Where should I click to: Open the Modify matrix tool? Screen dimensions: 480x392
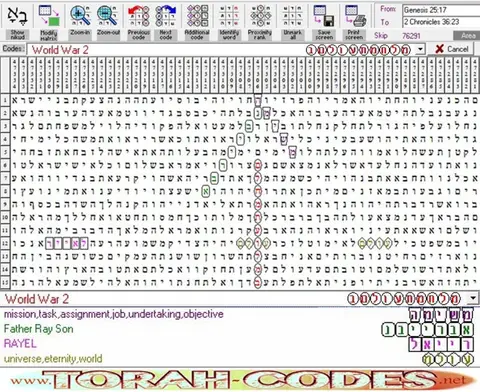click(x=49, y=15)
